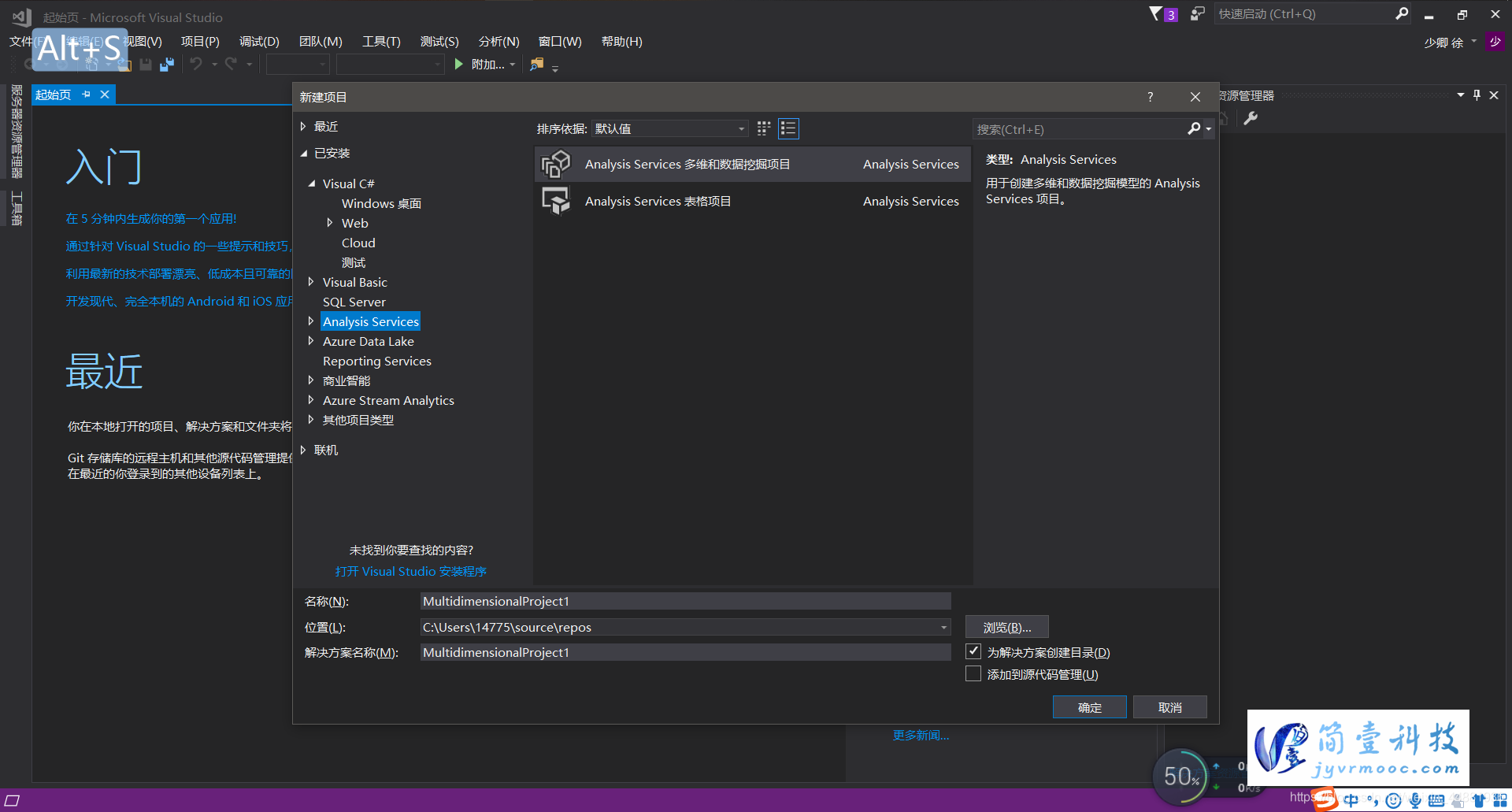The image size is (1512, 812).
Task: Expand the Web node arrow
Action: point(330,223)
